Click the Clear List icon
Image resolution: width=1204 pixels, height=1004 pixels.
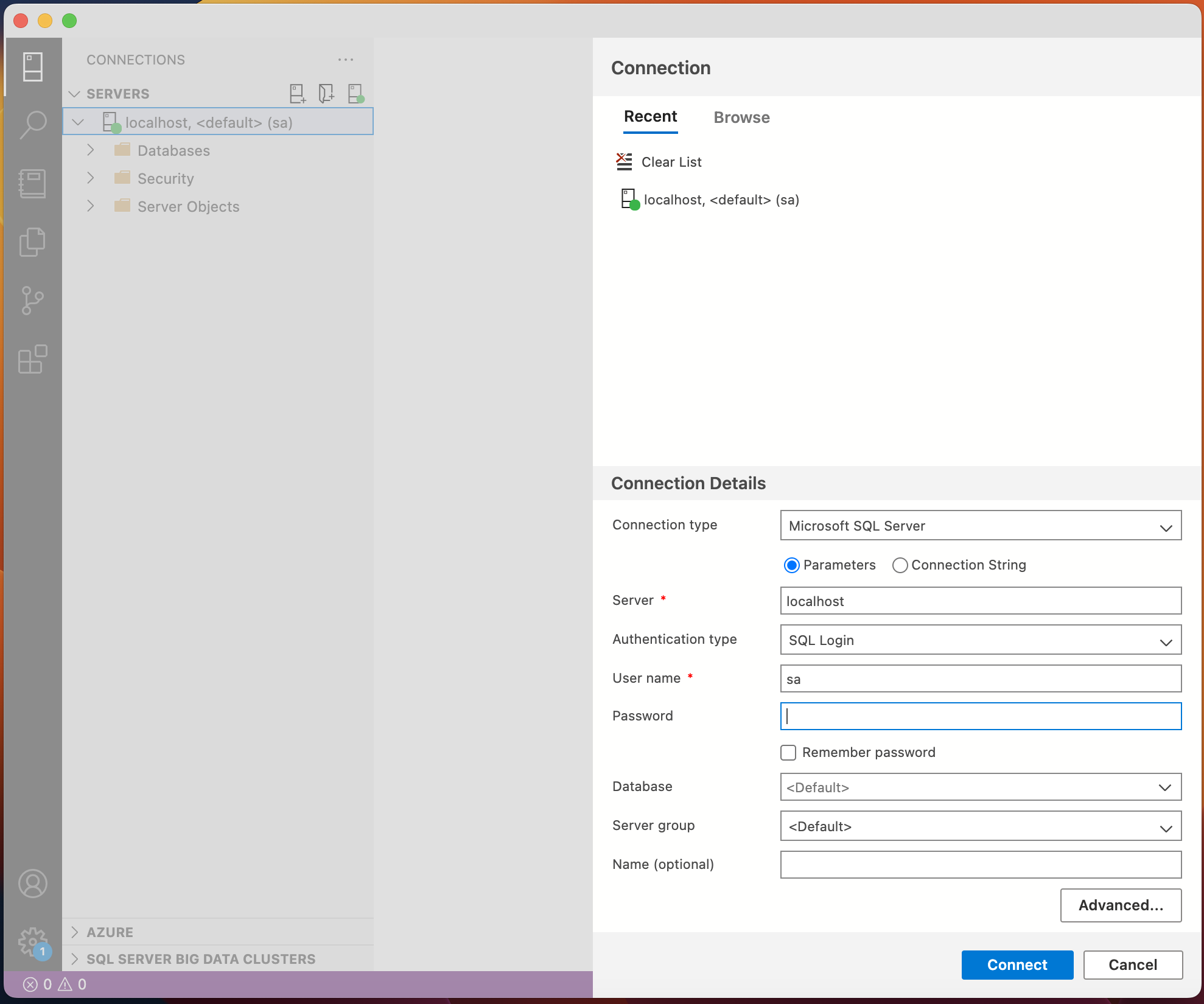[624, 162]
